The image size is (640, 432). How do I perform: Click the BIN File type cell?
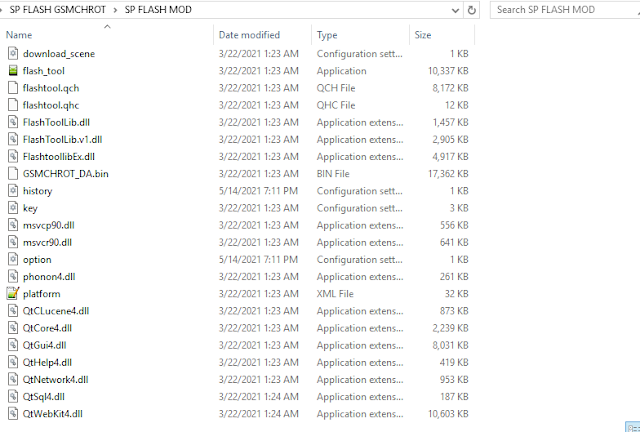coord(333,174)
